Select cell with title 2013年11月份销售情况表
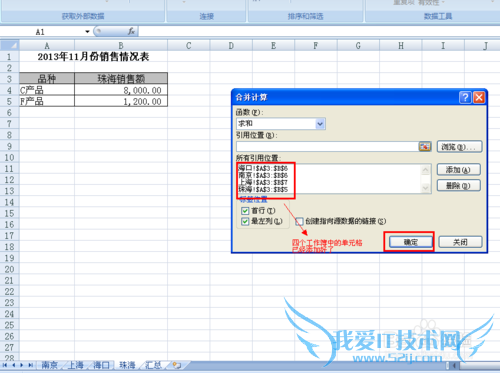 click(93, 57)
